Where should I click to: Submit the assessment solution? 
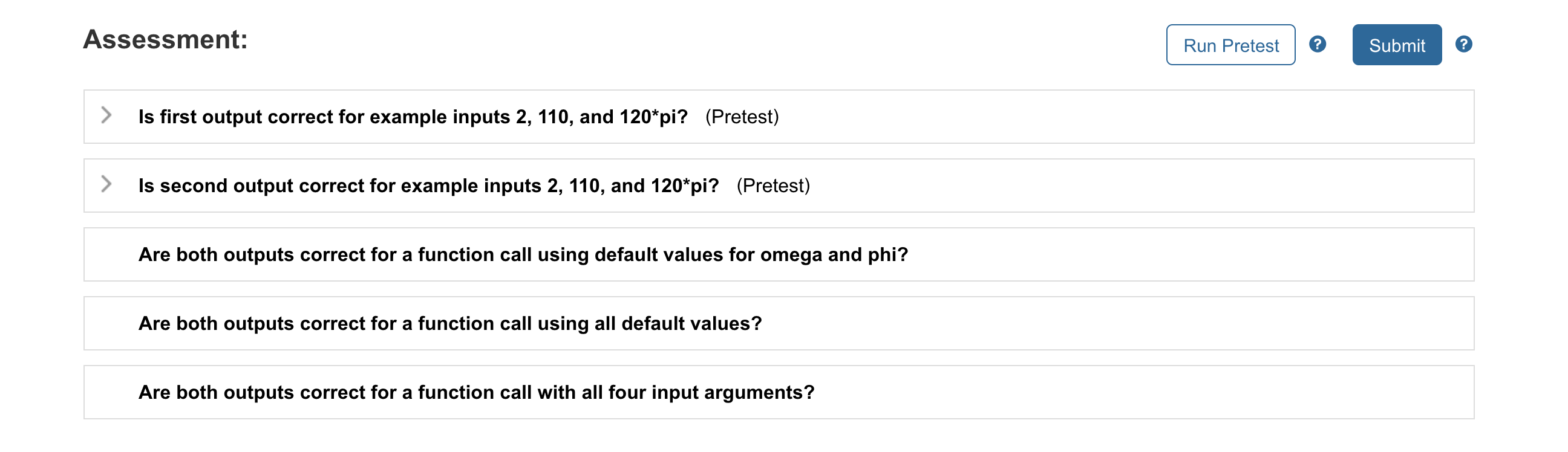click(1396, 44)
